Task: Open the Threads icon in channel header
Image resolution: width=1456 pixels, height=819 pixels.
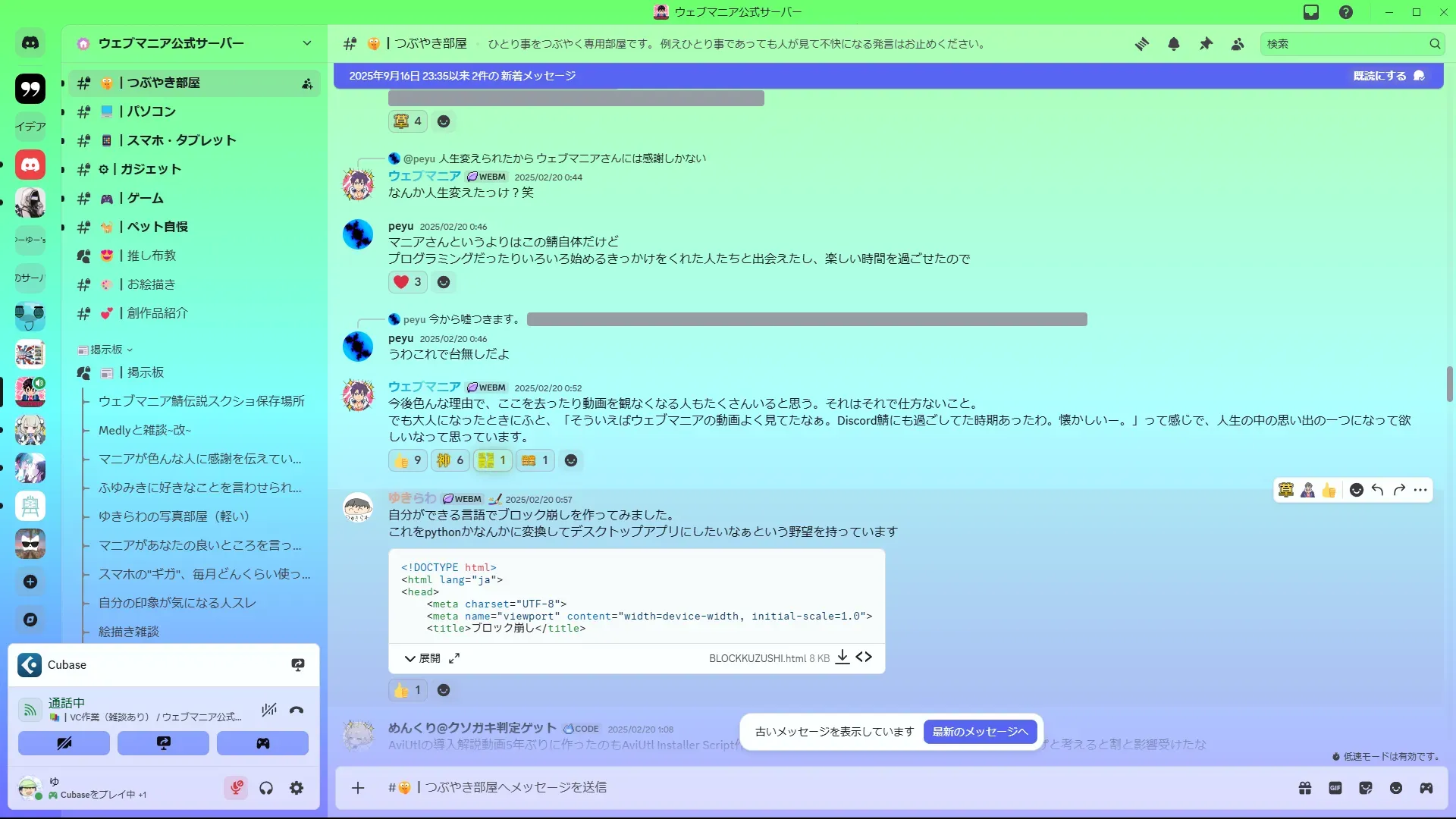Action: click(x=1142, y=44)
